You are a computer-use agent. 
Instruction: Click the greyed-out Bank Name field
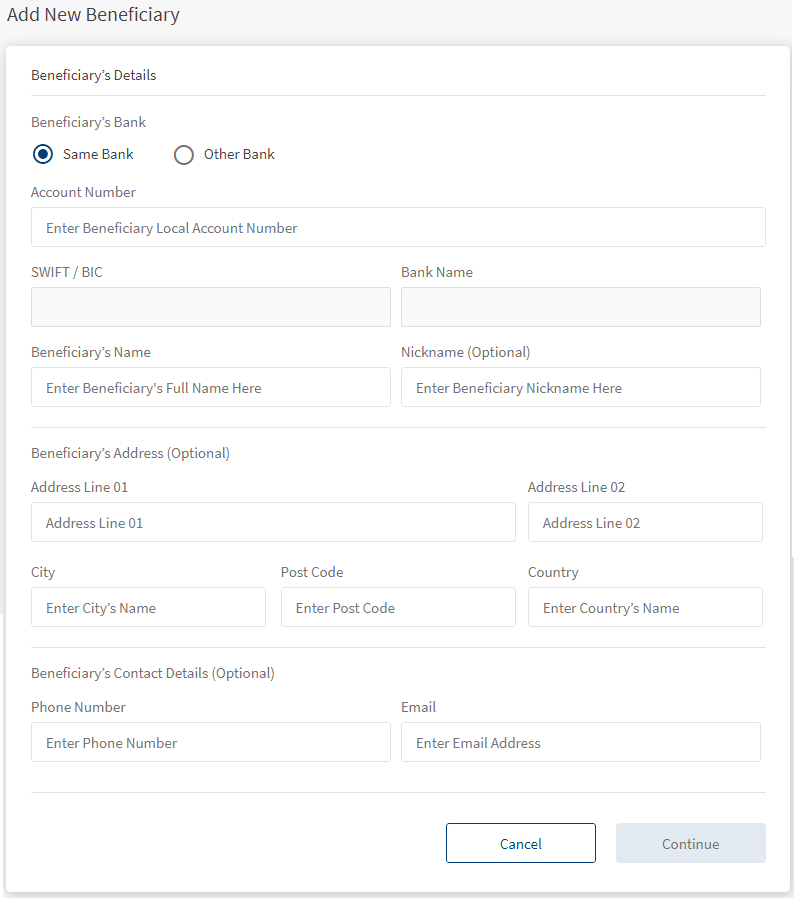pos(580,308)
